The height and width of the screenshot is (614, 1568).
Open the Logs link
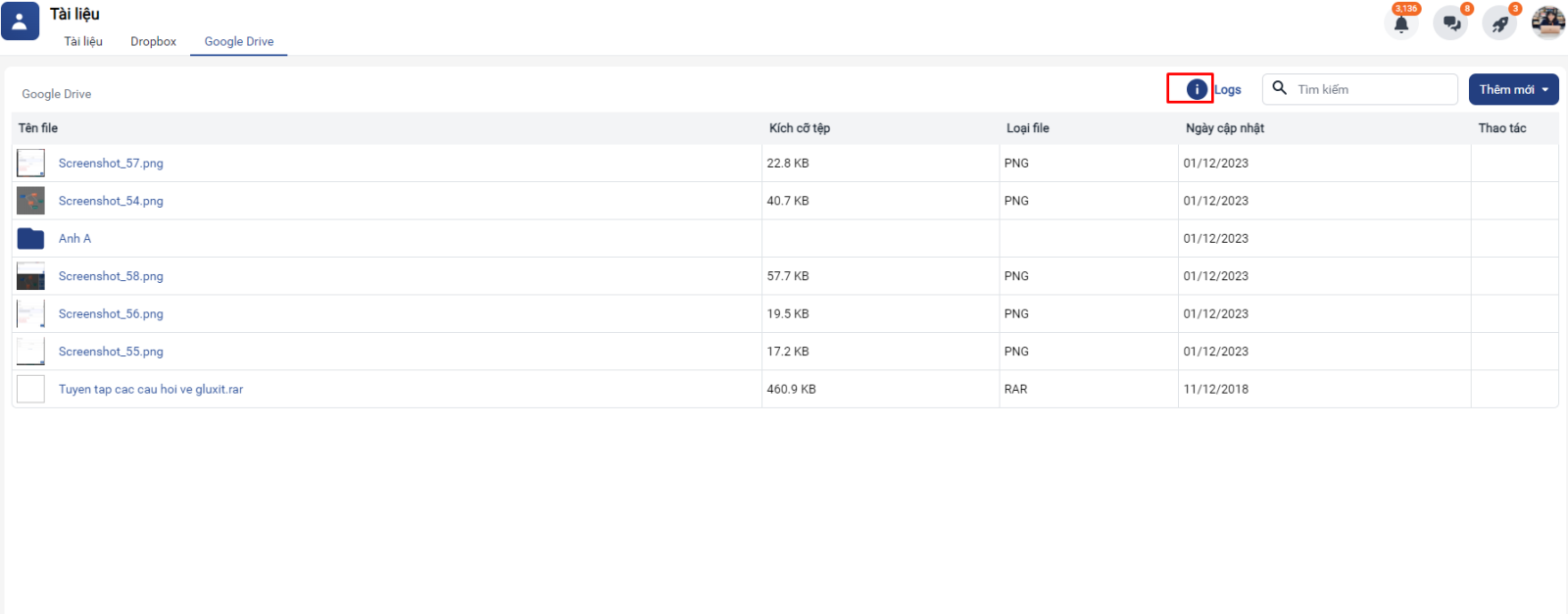(x=1228, y=89)
